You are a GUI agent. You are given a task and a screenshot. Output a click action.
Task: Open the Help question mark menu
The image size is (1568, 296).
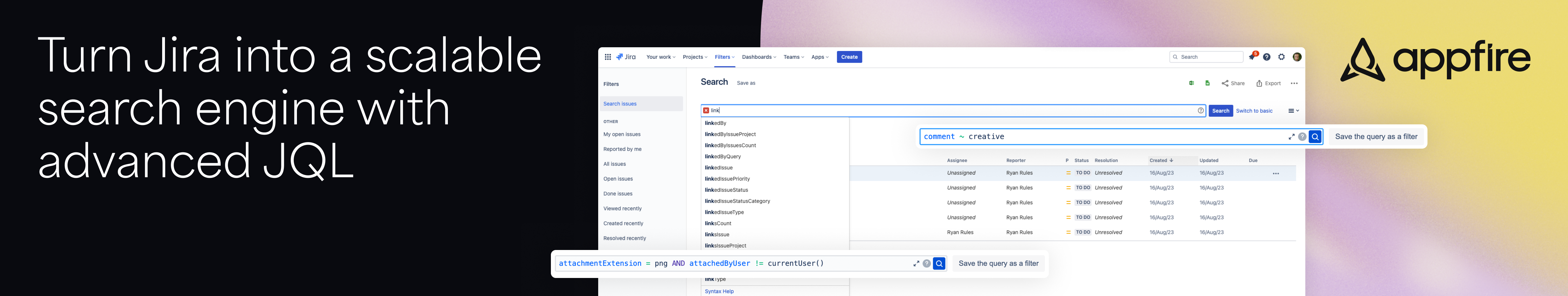click(x=1267, y=57)
